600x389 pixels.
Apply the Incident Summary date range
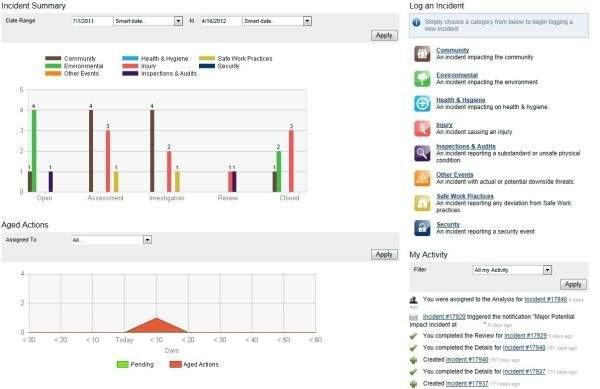click(x=384, y=35)
